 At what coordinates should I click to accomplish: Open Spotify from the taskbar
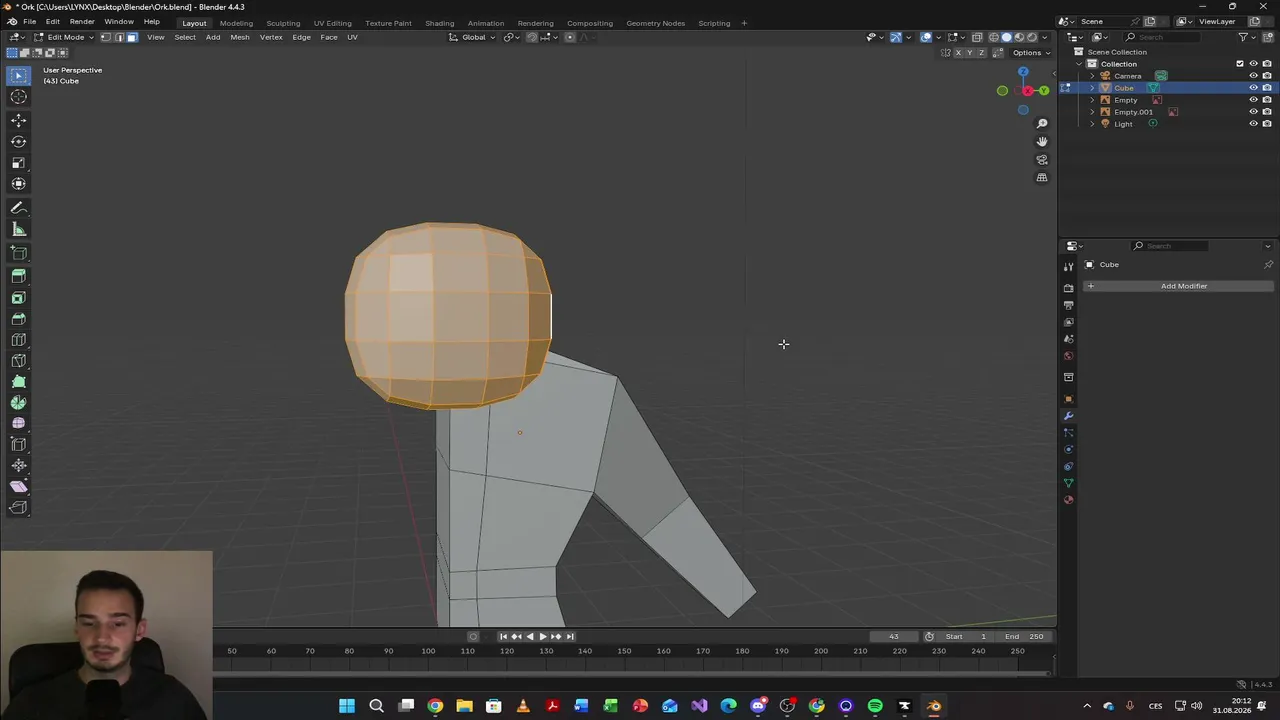click(875, 706)
